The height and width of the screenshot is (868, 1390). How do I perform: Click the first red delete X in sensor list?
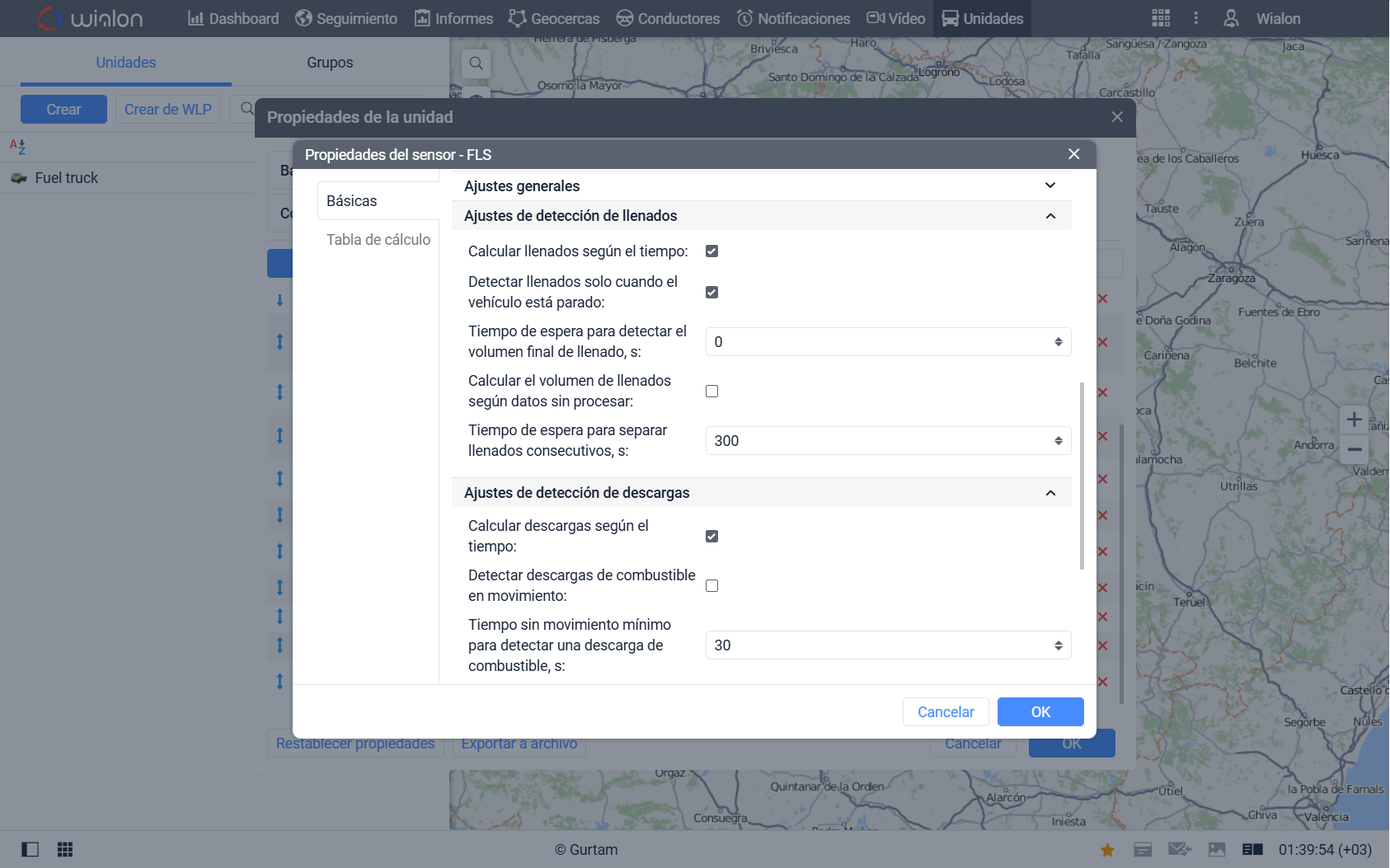coord(1102,298)
